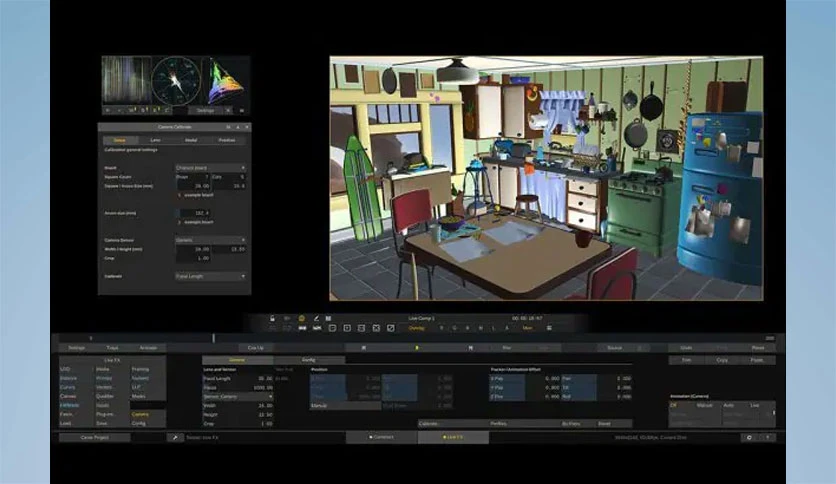Click the Copy button
Viewport: 836px width, 484px height.
pyautogui.click(x=722, y=360)
